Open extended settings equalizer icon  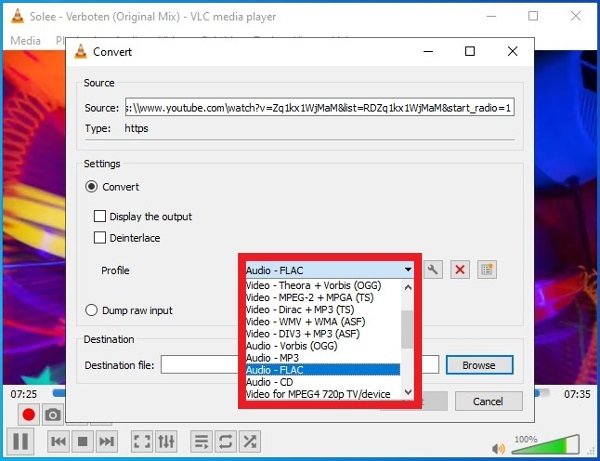click(166, 441)
